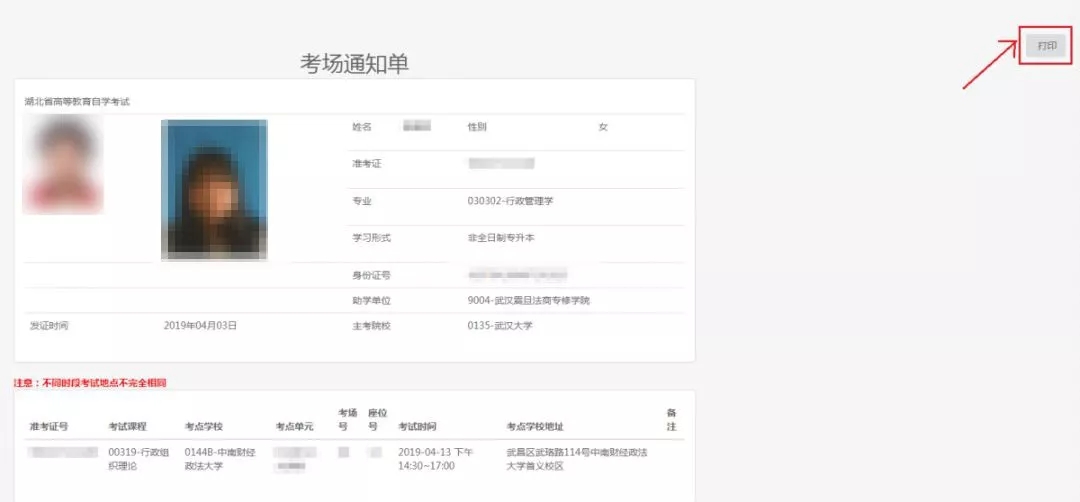Select the exam time 2019-04-13 下午 14:30~17:00

(436, 459)
